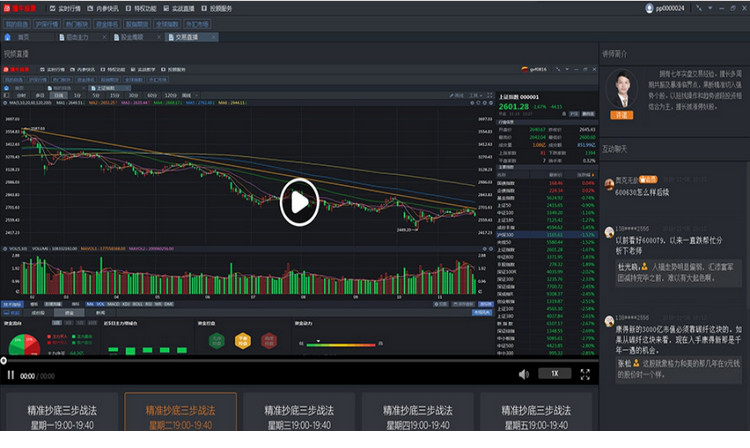
Task: Select the Monday 精准抄底三步战法 session card
Action: point(61,417)
